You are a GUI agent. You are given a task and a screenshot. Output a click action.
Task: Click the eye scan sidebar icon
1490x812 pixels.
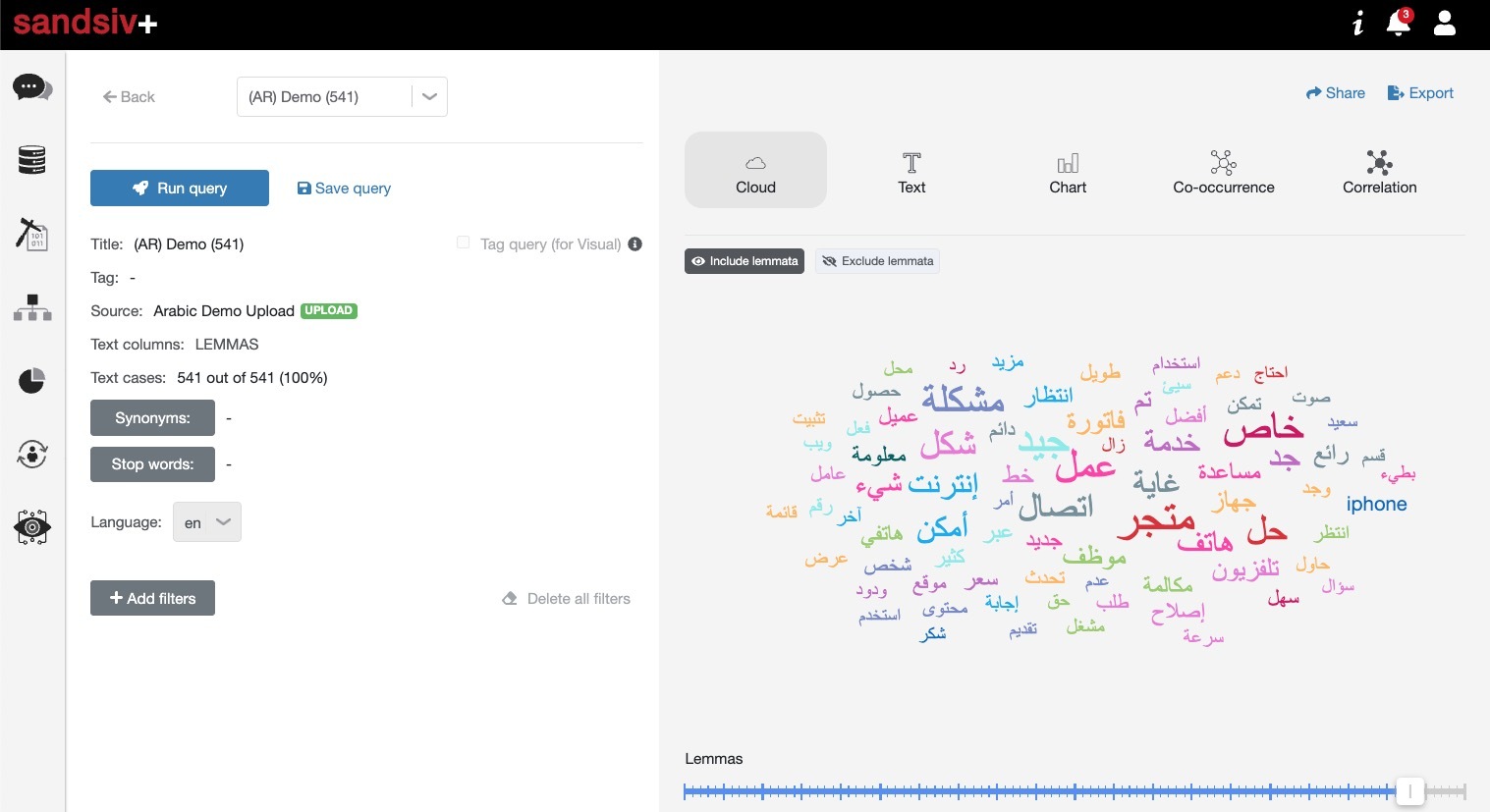point(31,527)
